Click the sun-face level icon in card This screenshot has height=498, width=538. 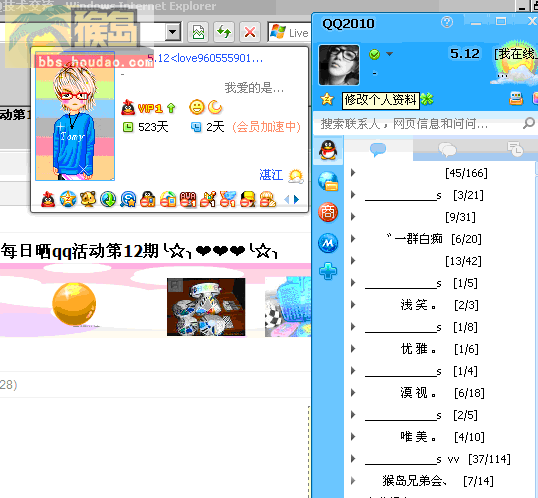[197, 107]
